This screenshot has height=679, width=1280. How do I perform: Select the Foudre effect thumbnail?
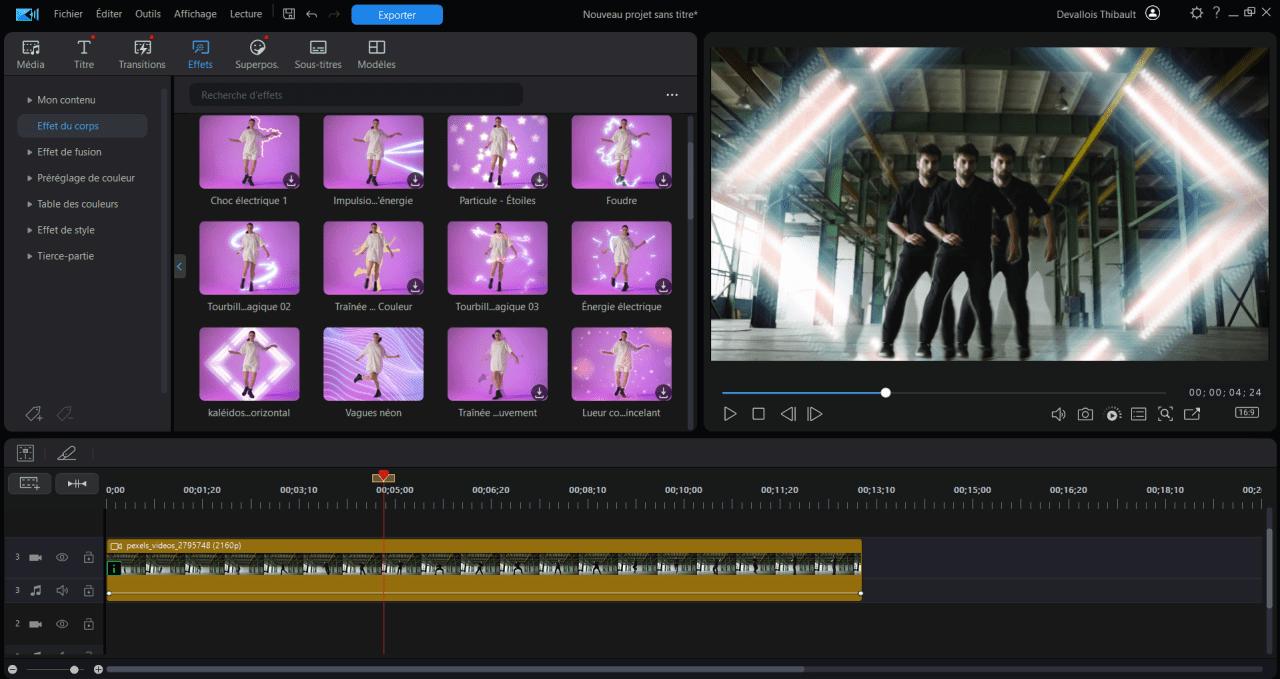click(x=621, y=152)
